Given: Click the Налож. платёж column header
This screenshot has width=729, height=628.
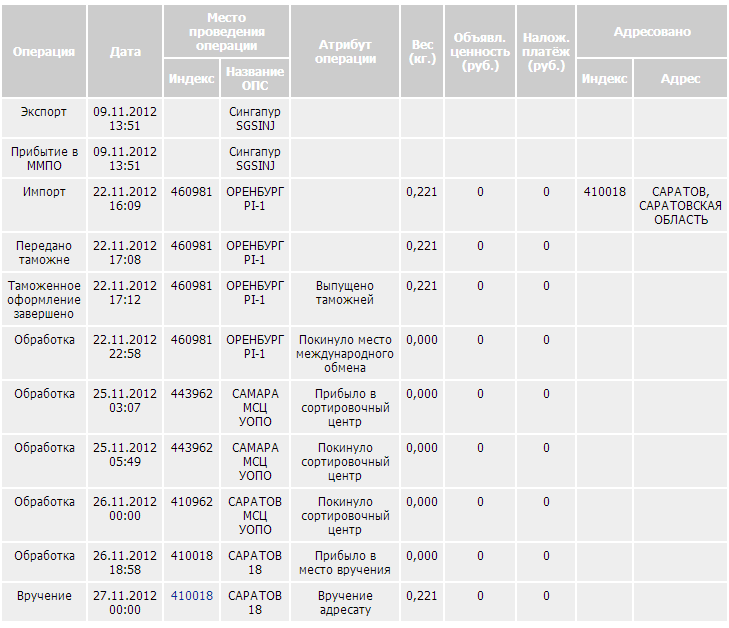Looking at the screenshot, I should (x=546, y=52).
